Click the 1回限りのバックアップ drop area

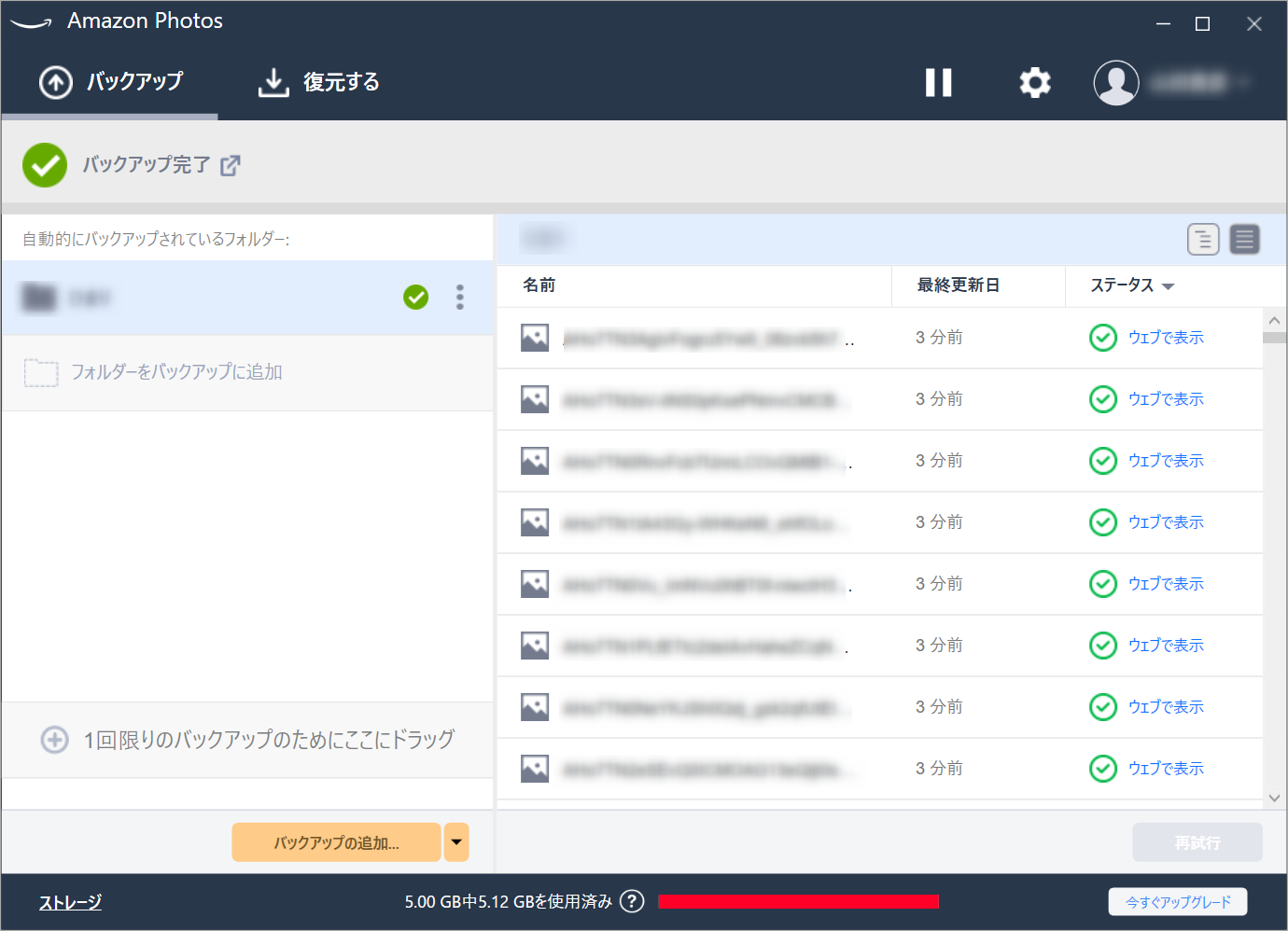247,740
